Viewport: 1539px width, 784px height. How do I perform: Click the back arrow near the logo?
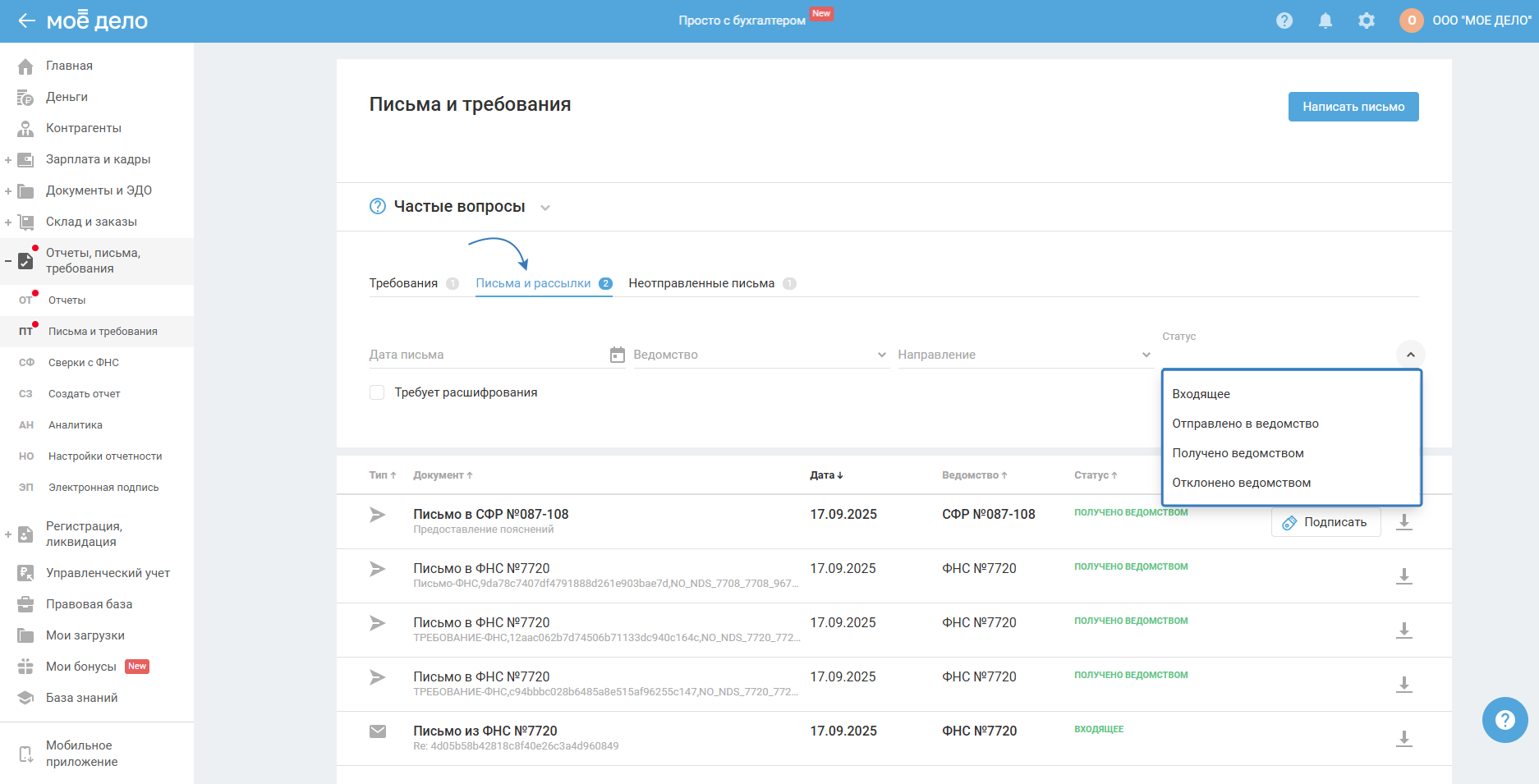tap(26, 21)
